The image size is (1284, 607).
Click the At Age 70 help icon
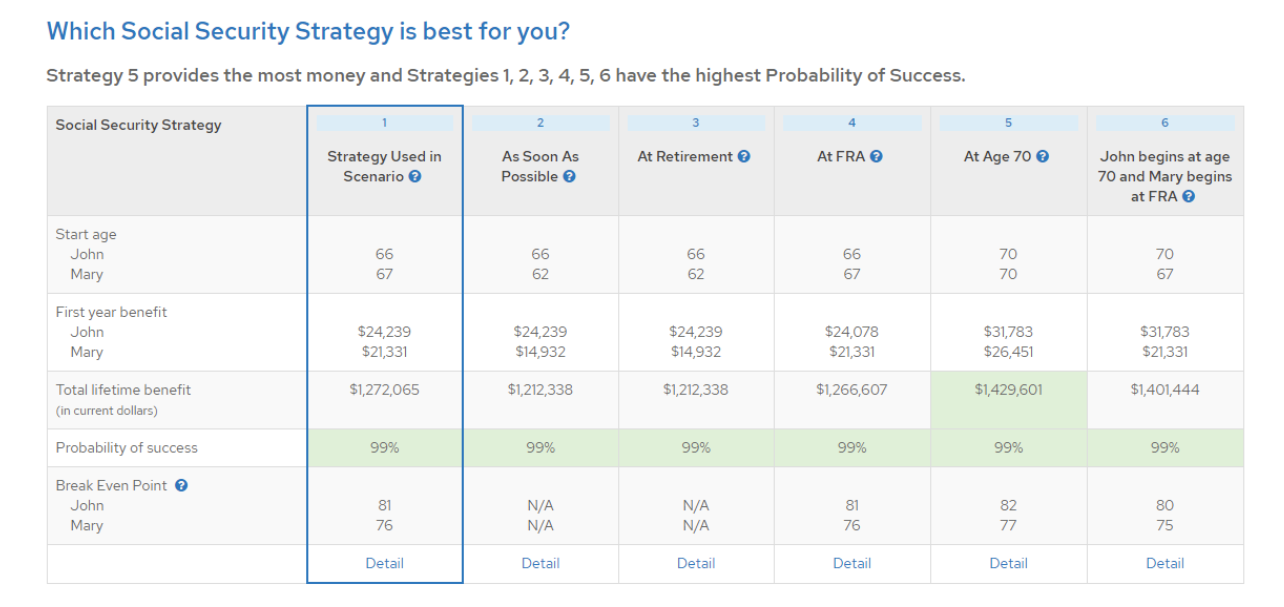[1042, 157]
